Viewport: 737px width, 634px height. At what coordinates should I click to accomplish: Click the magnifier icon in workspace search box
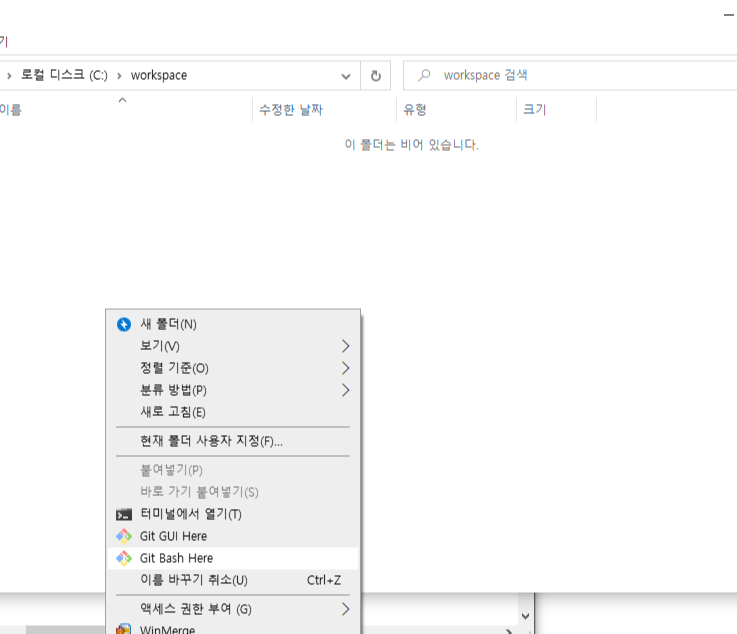coord(424,75)
